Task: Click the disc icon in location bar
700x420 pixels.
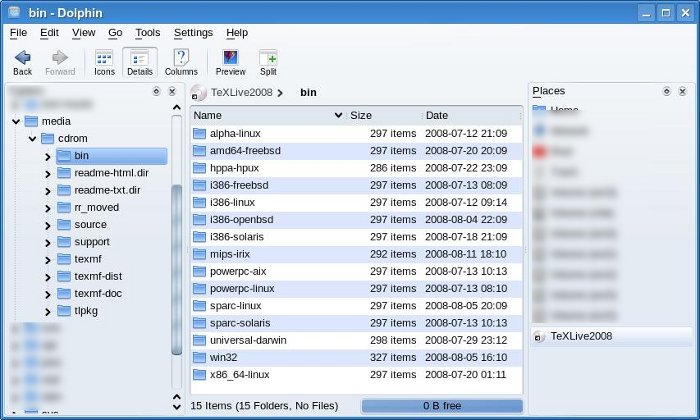Action: tap(198, 93)
